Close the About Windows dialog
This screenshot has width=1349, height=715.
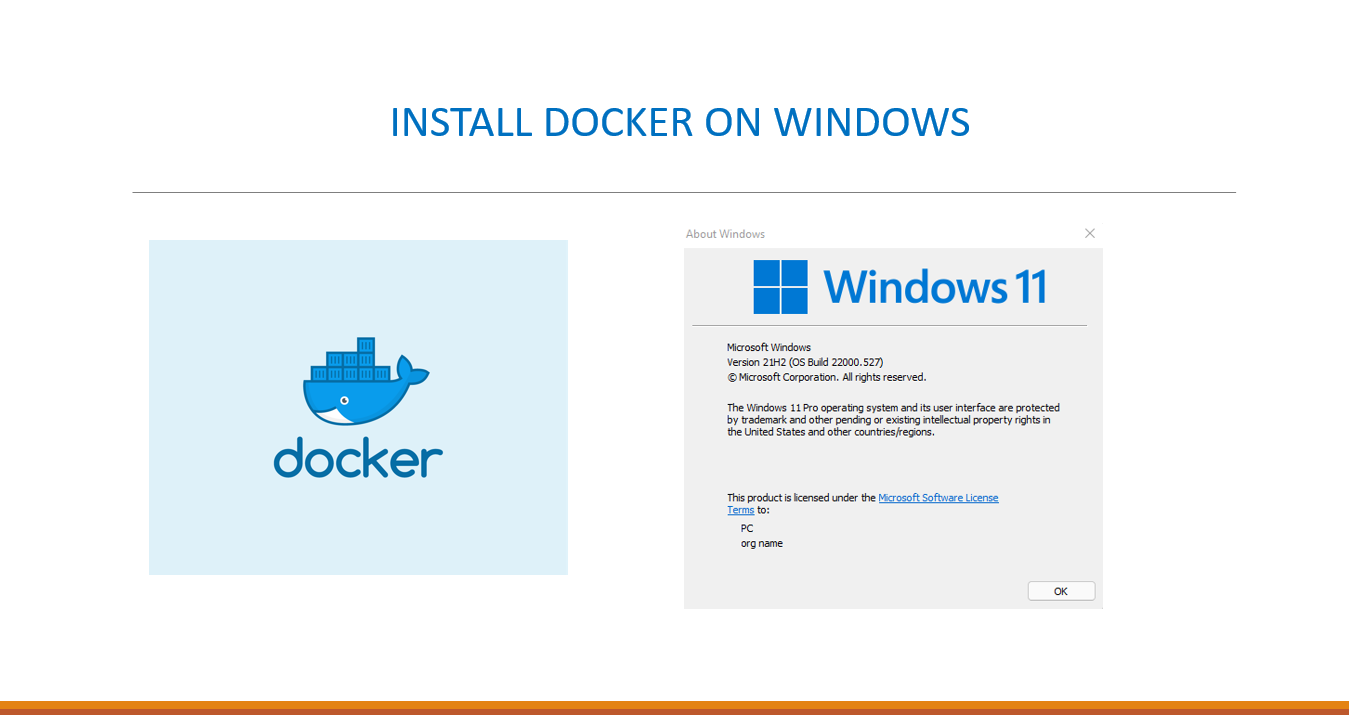click(1089, 233)
